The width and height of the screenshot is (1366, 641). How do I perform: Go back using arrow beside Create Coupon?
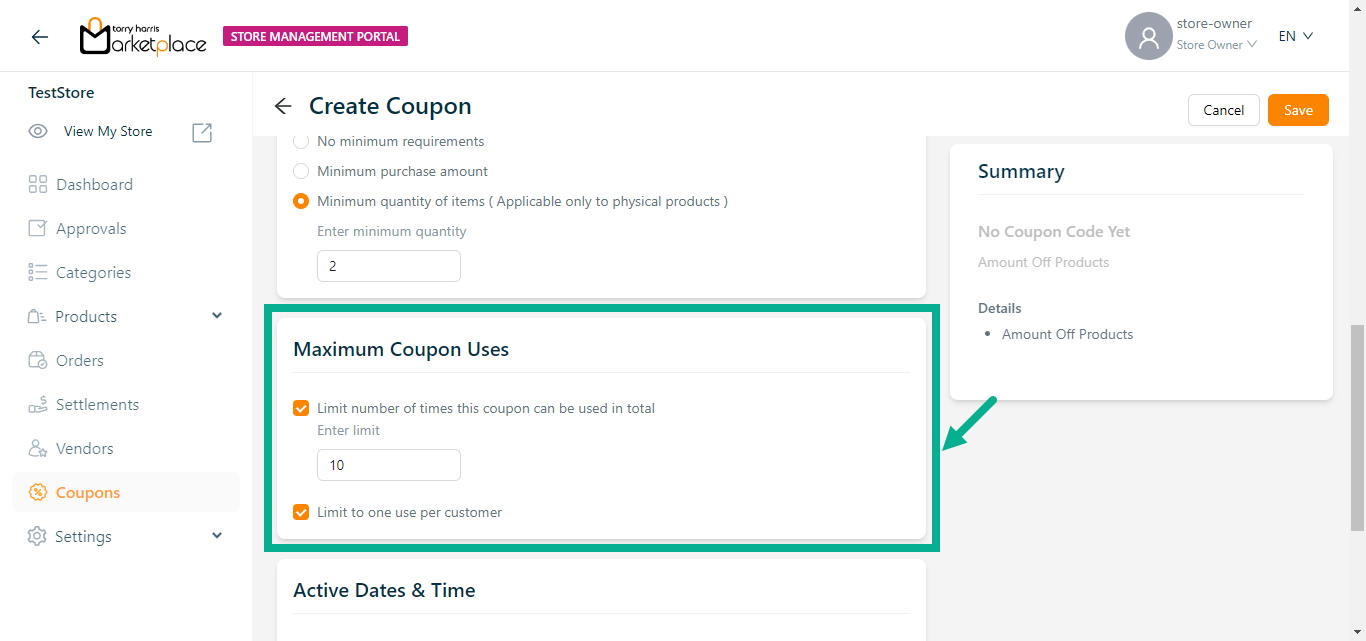tap(283, 106)
